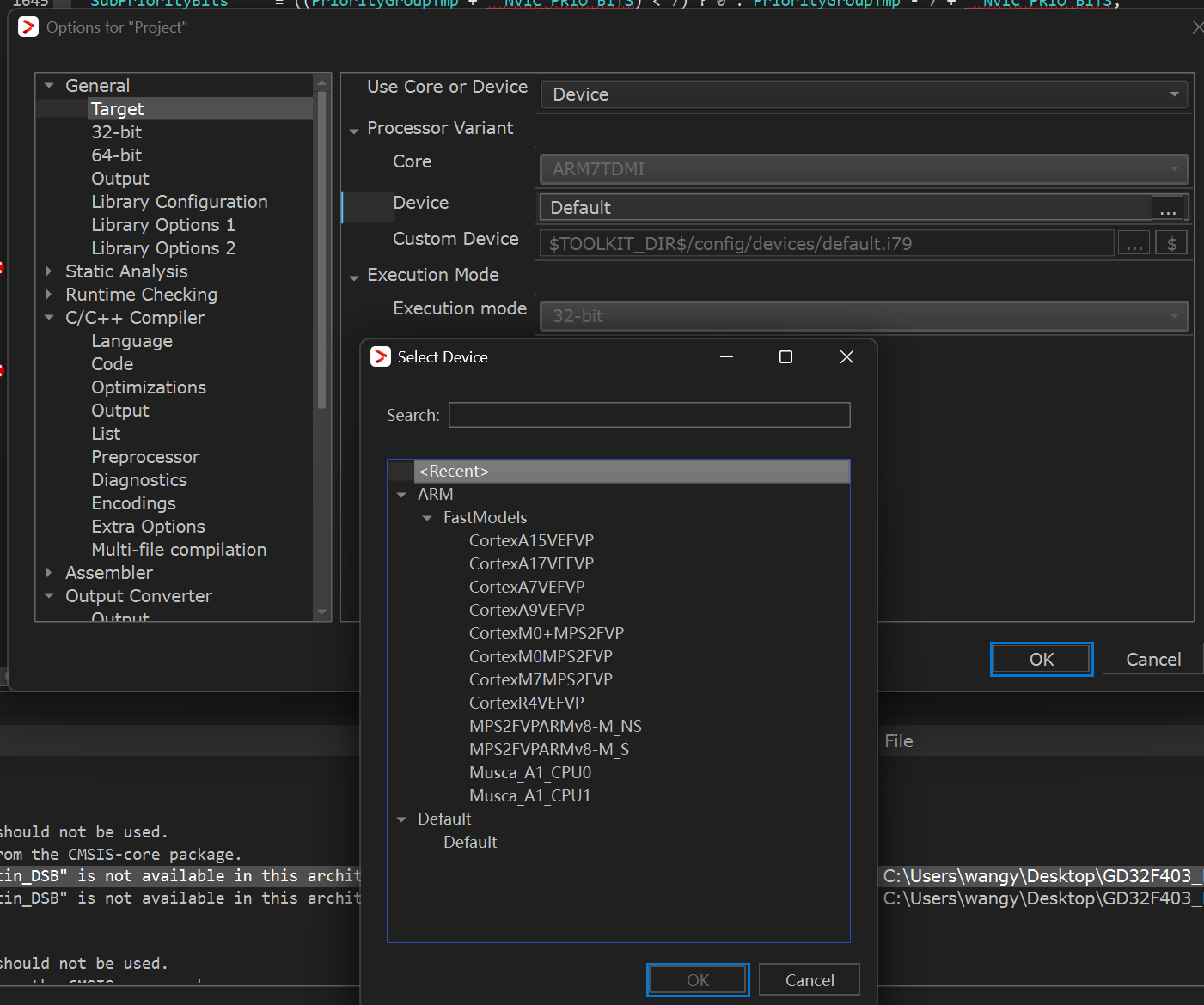This screenshot has height=1005, width=1204.
Task: Select CortexA9VEFVP device
Action: click(527, 611)
